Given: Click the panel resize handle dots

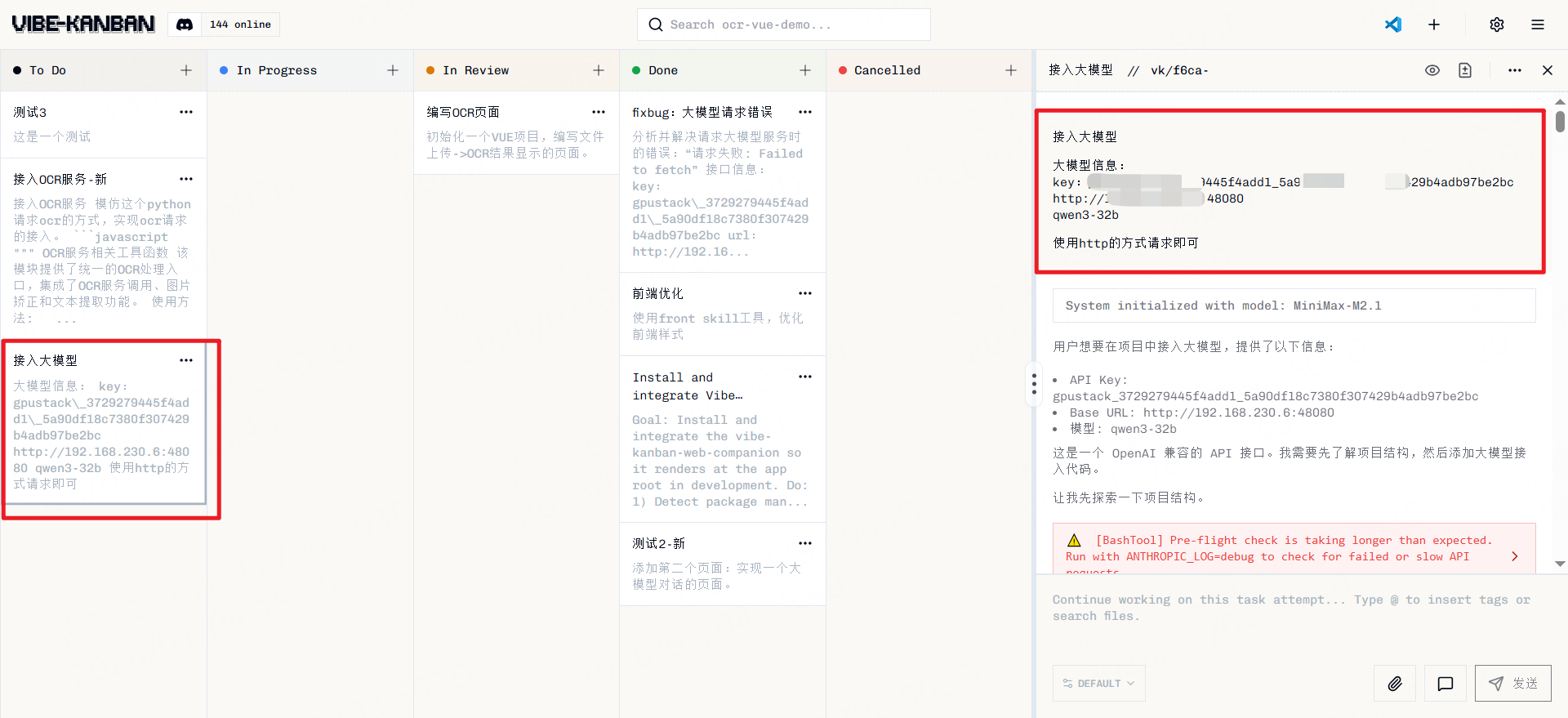Looking at the screenshot, I should tap(1034, 384).
